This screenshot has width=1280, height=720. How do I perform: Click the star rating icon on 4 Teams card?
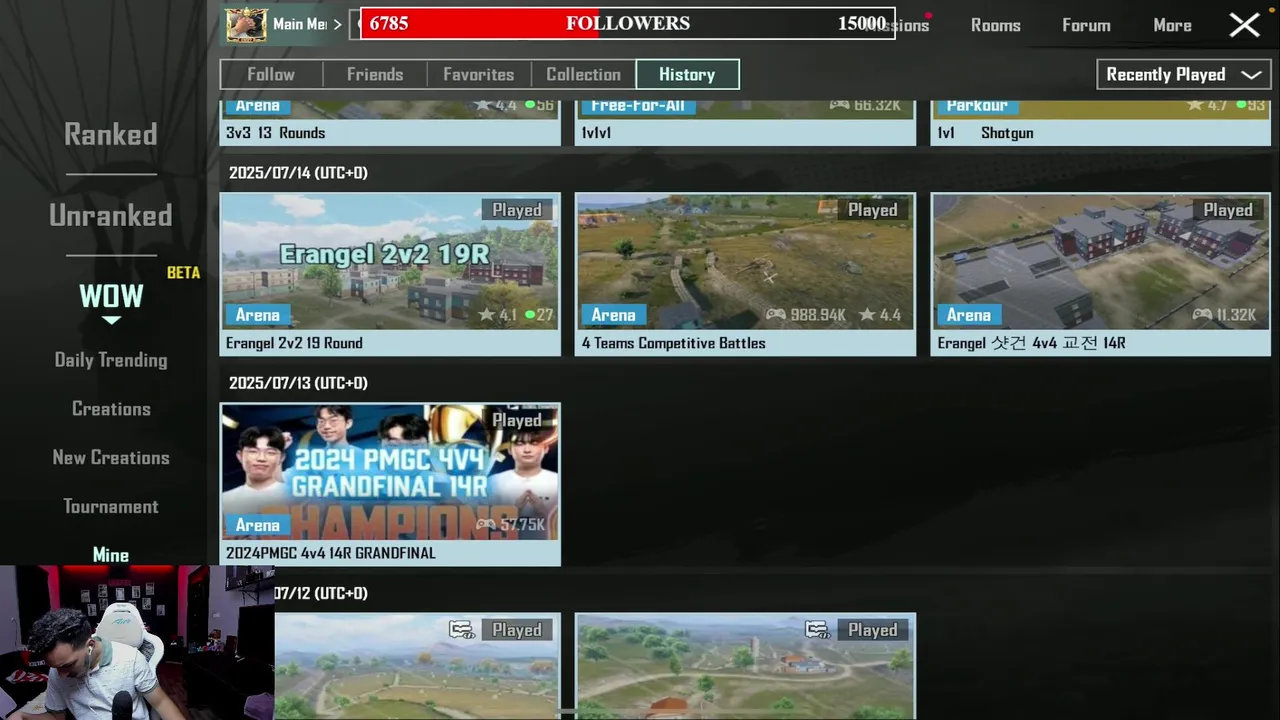pyautogui.click(x=866, y=315)
